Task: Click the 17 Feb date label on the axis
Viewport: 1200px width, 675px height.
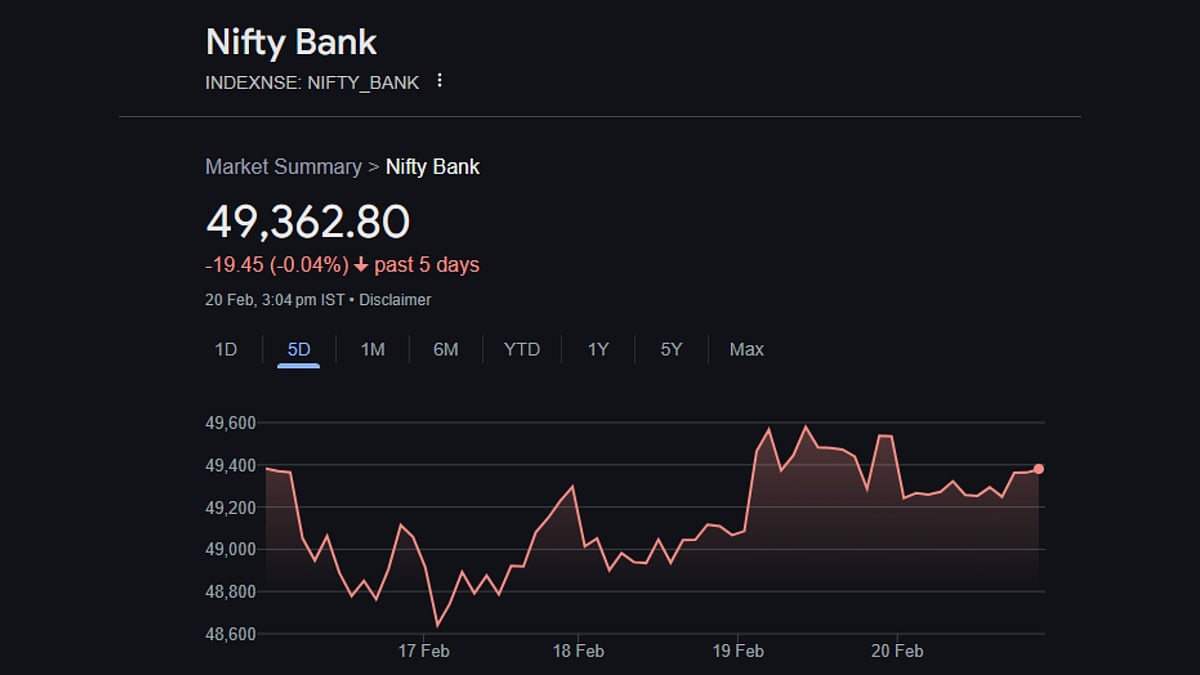Action: (423, 651)
